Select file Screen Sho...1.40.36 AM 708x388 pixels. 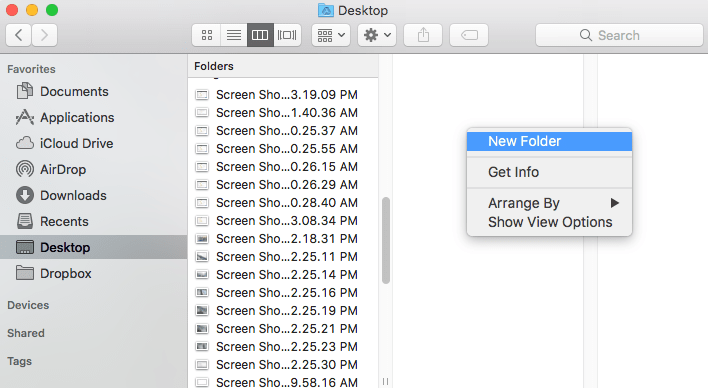pyautogui.click(x=283, y=112)
